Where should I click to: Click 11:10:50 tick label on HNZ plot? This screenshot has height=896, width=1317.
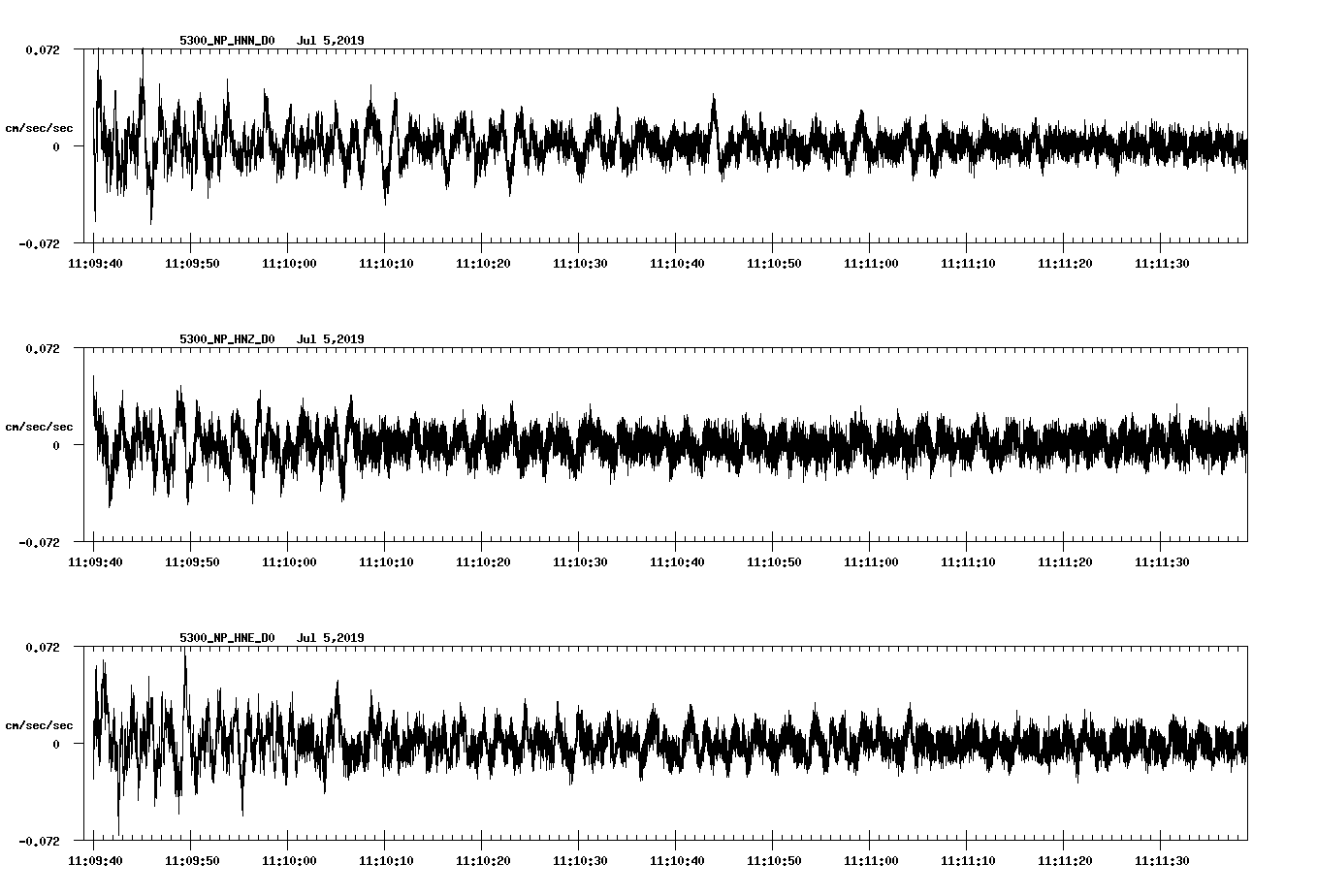tap(773, 562)
